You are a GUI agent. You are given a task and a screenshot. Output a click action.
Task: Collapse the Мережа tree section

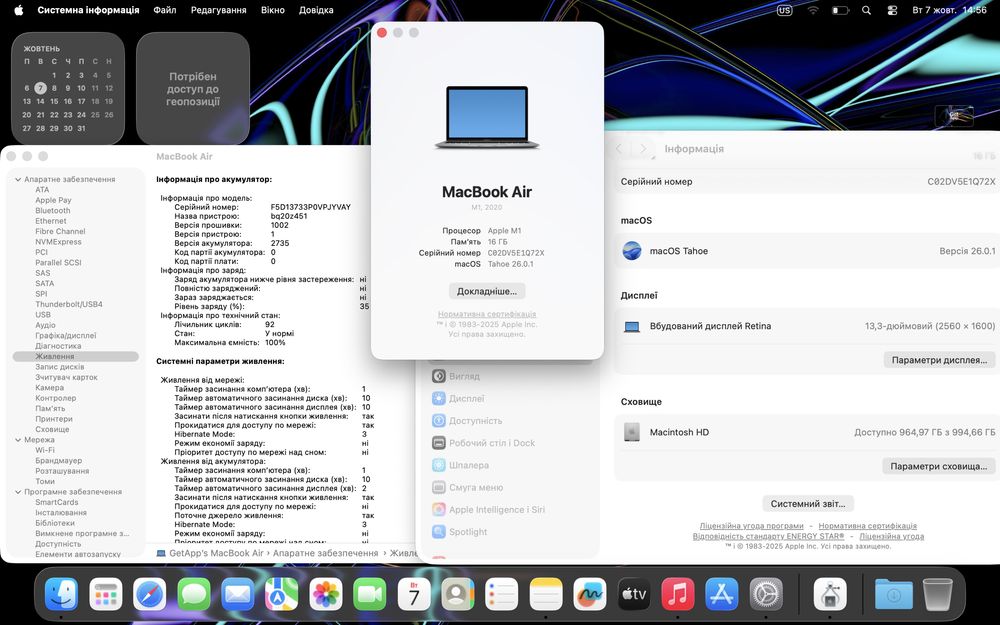point(18,440)
